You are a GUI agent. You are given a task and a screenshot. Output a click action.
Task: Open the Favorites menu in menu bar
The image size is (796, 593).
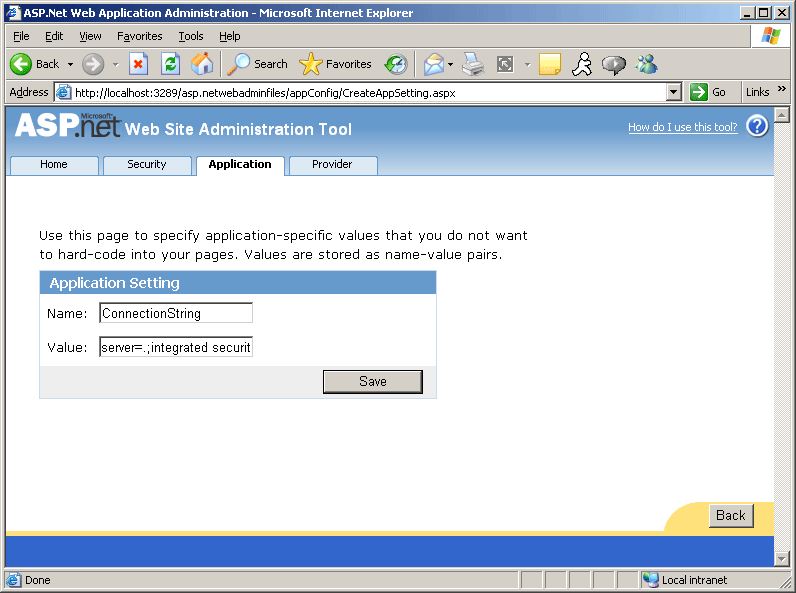click(x=139, y=36)
